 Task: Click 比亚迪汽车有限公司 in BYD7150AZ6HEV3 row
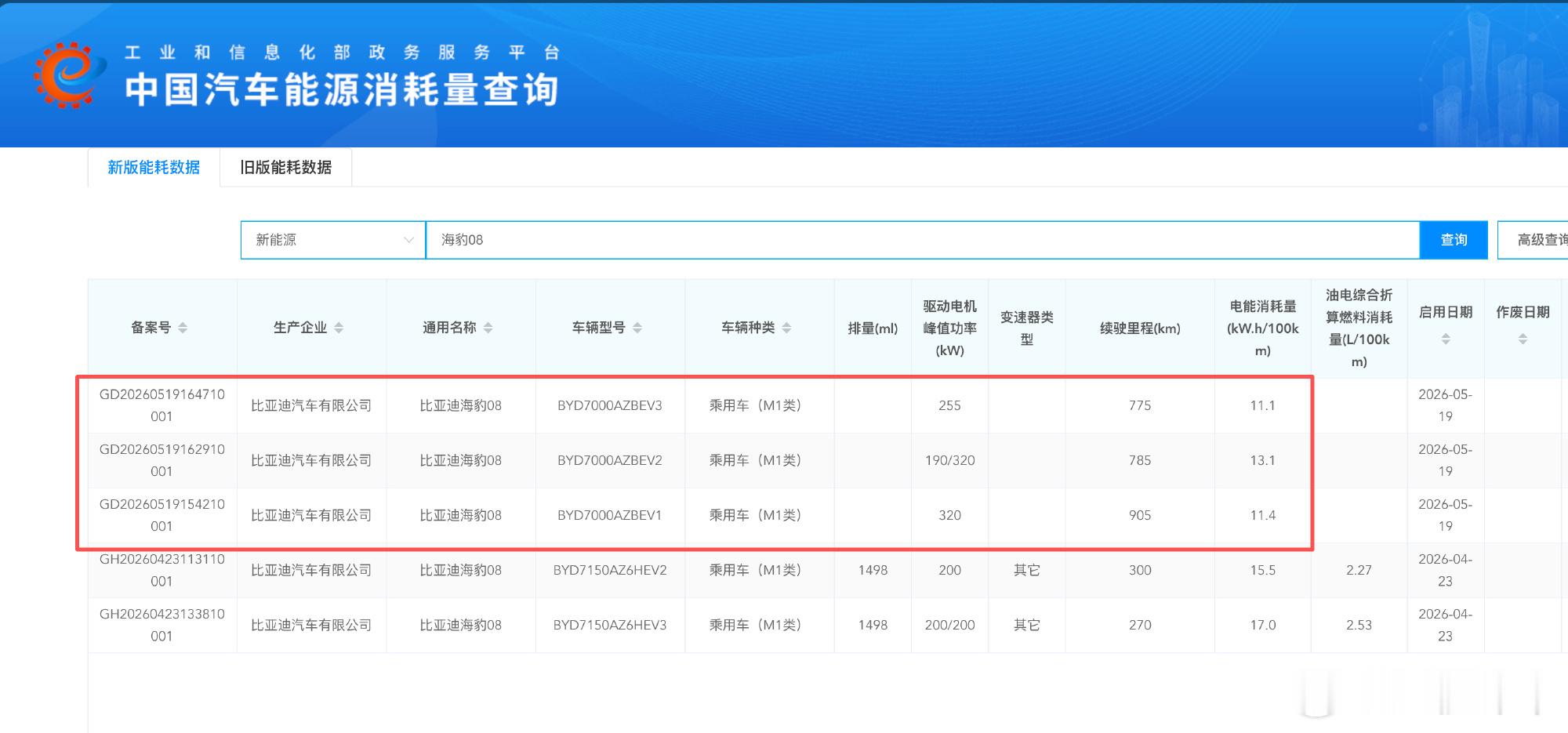point(311,625)
